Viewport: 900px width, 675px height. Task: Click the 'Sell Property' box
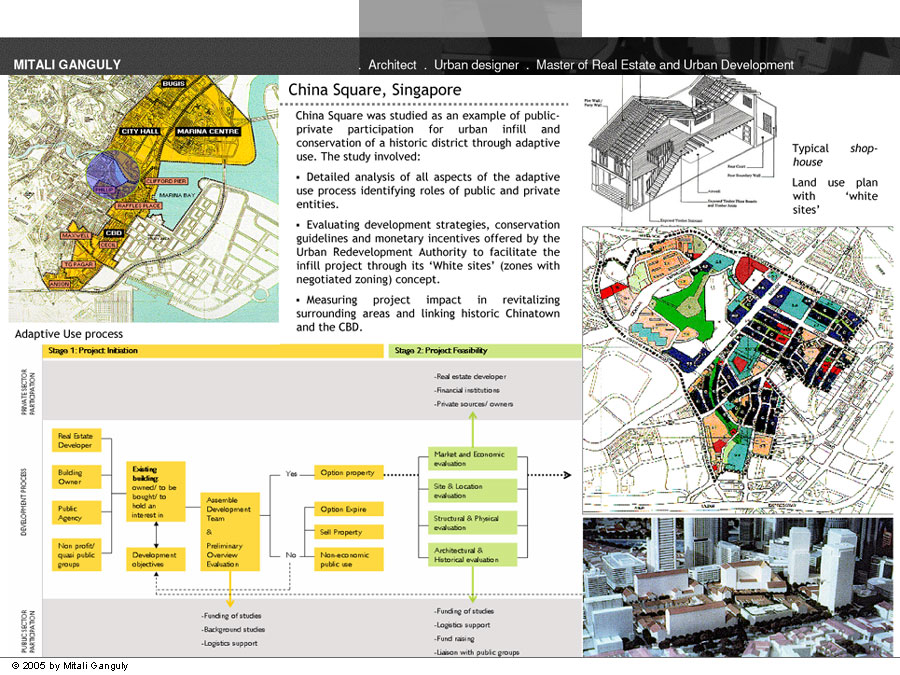(349, 532)
